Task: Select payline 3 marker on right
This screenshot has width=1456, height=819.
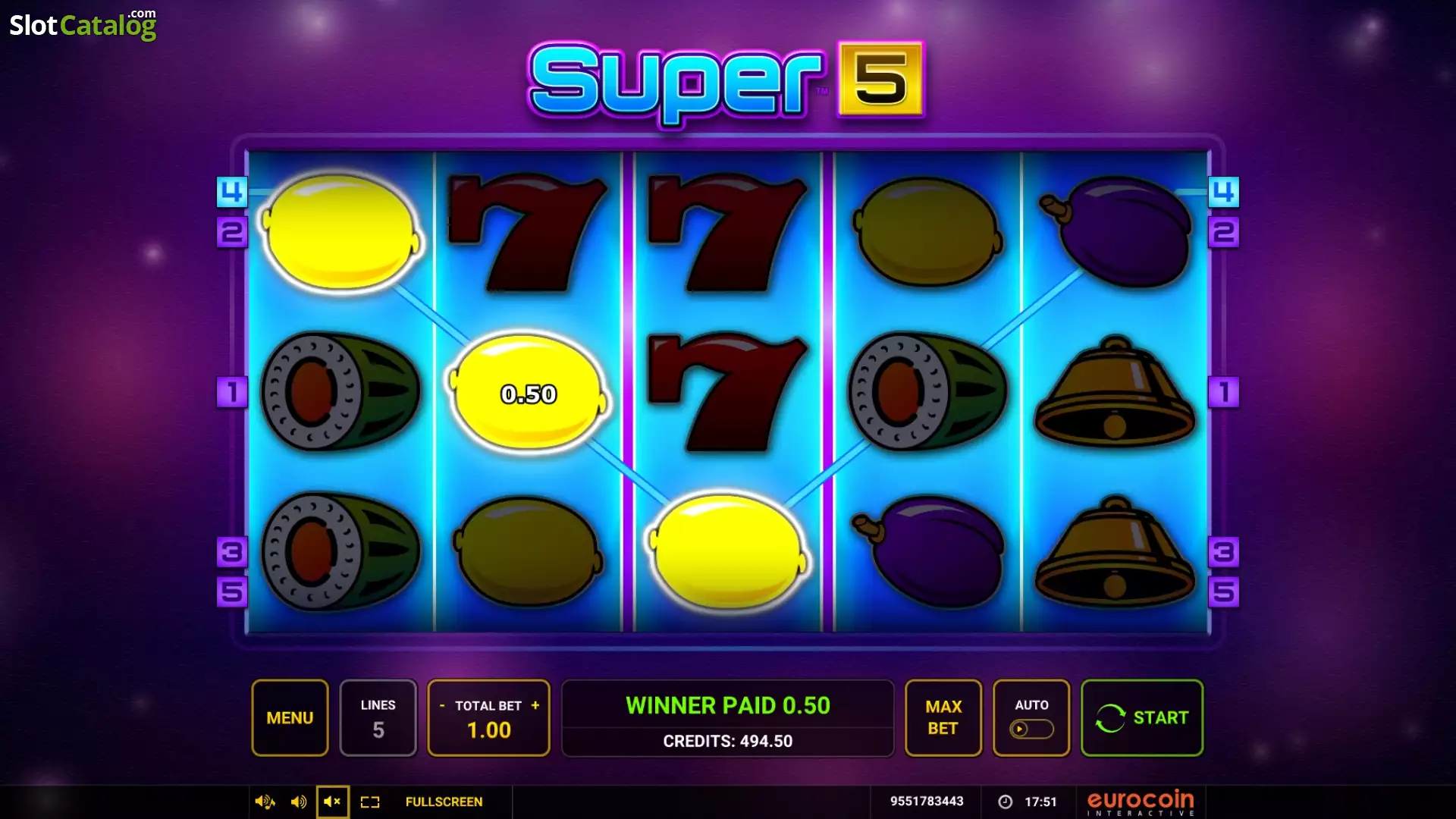Action: (1223, 552)
